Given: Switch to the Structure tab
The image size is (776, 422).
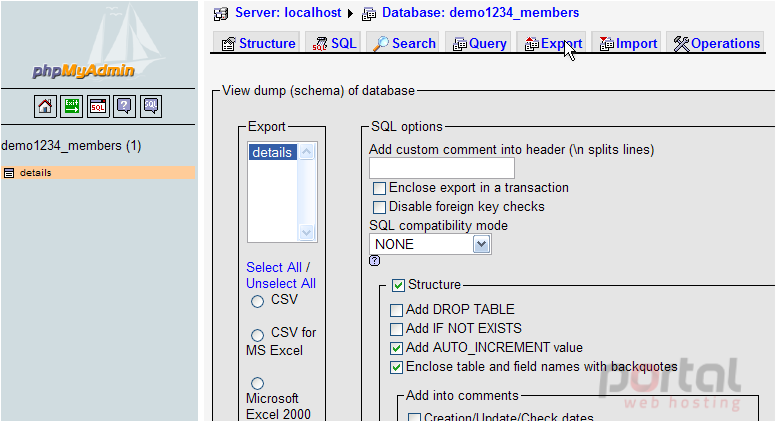Looking at the screenshot, I should point(258,44).
